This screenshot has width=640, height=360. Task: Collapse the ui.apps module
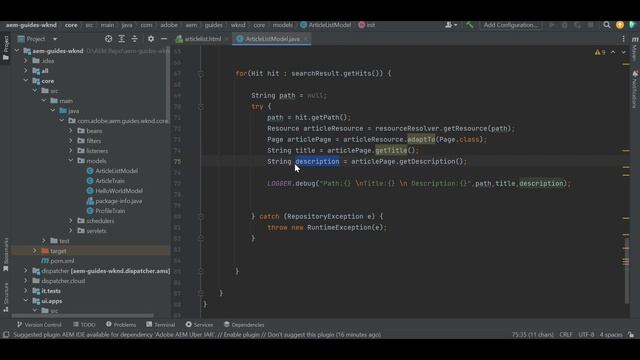pyautogui.click(x=26, y=301)
